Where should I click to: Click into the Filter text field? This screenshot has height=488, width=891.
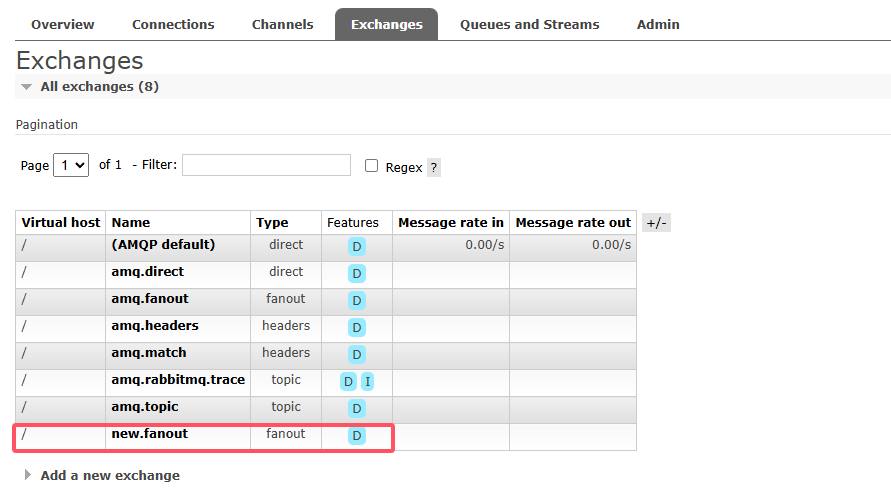click(266, 165)
